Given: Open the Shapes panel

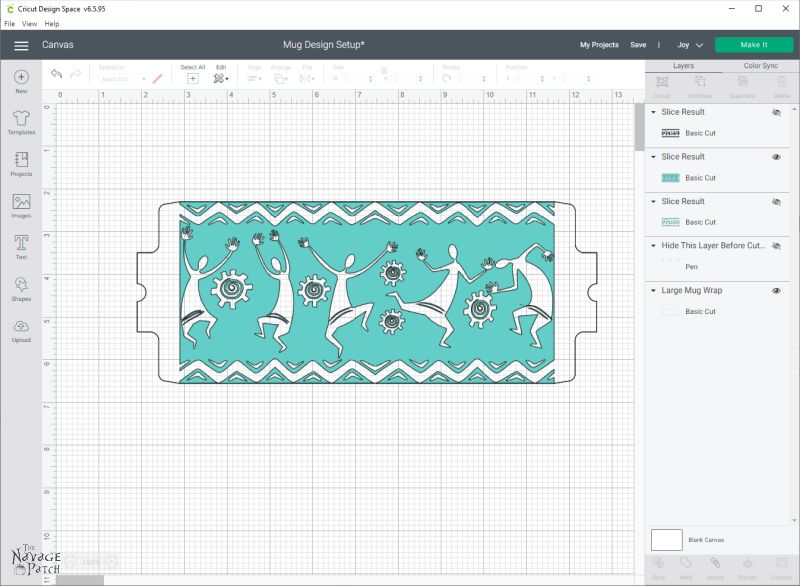Looking at the screenshot, I should tap(21, 289).
